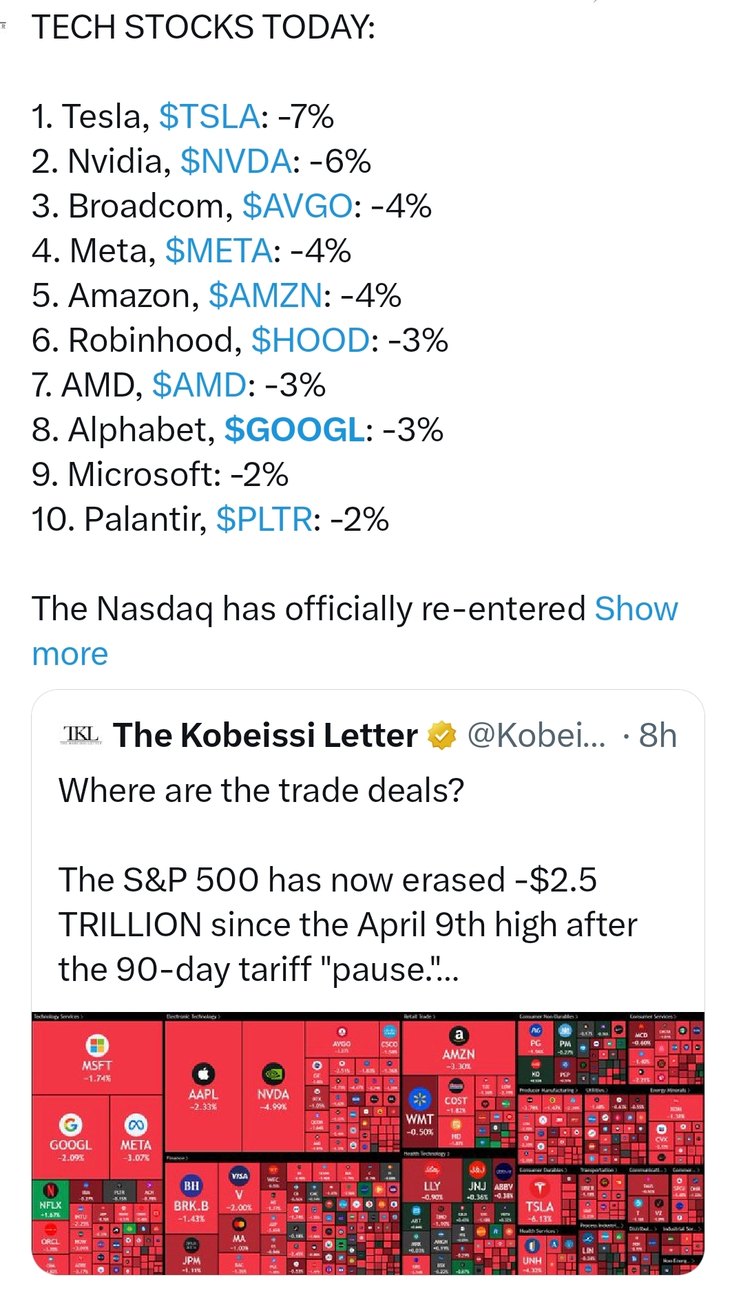Open The Kobeissi Letter account name
Image resolution: width=732 pixels, height=1297 pixels.
tap(265, 736)
